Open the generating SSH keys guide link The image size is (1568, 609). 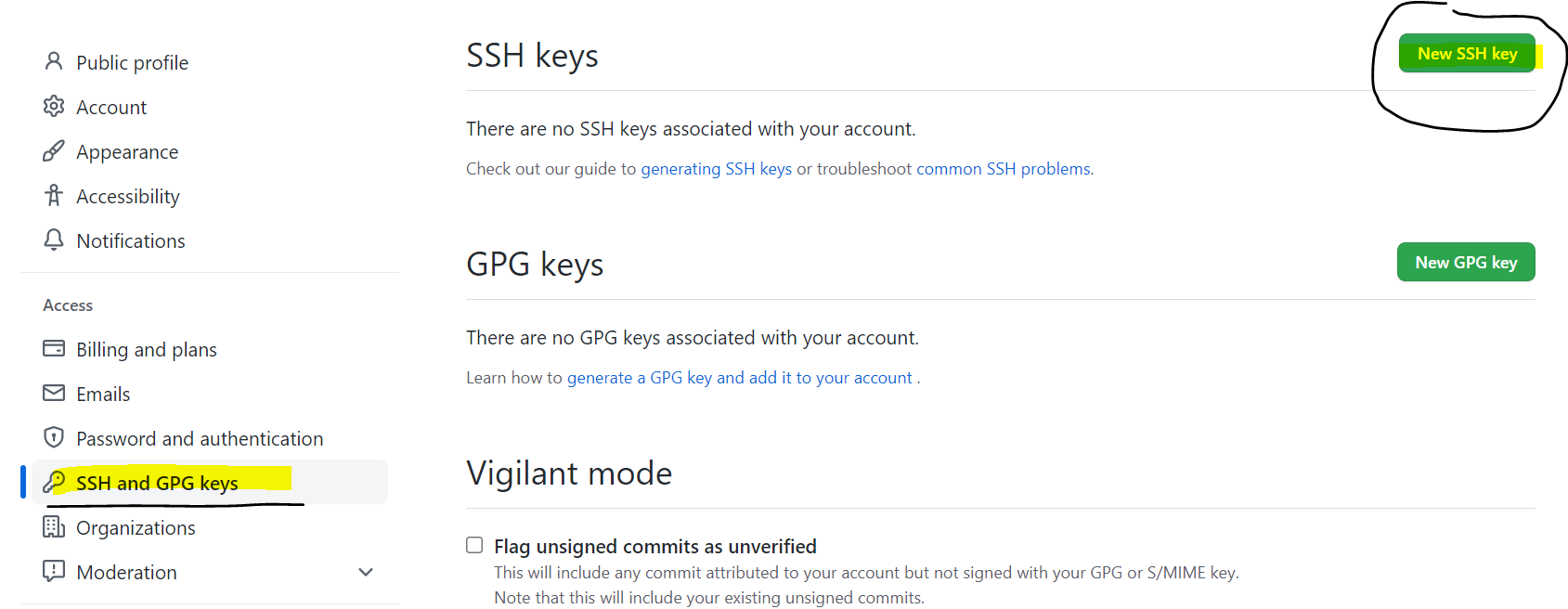click(x=716, y=169)
